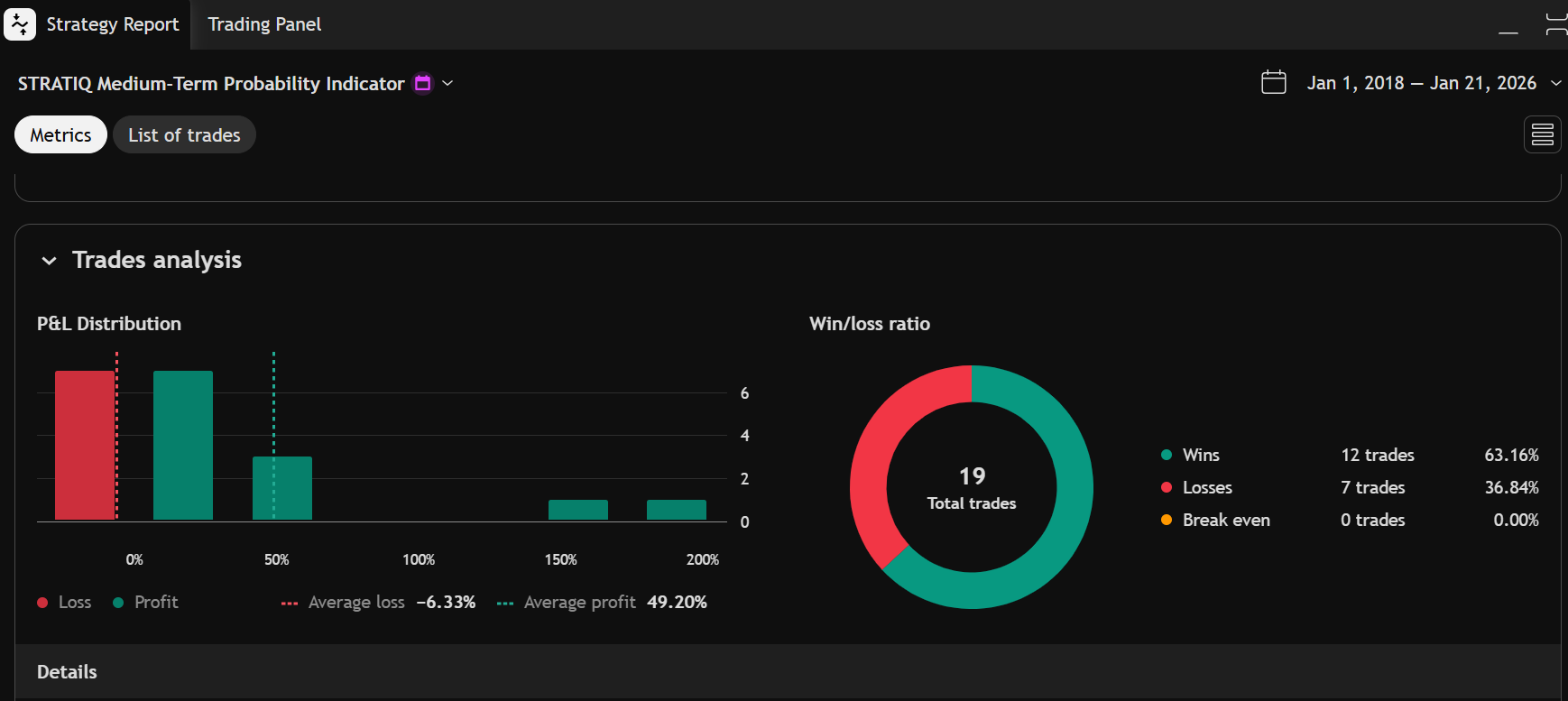Click the calendar icon beside date range

tap(1273, 82)
